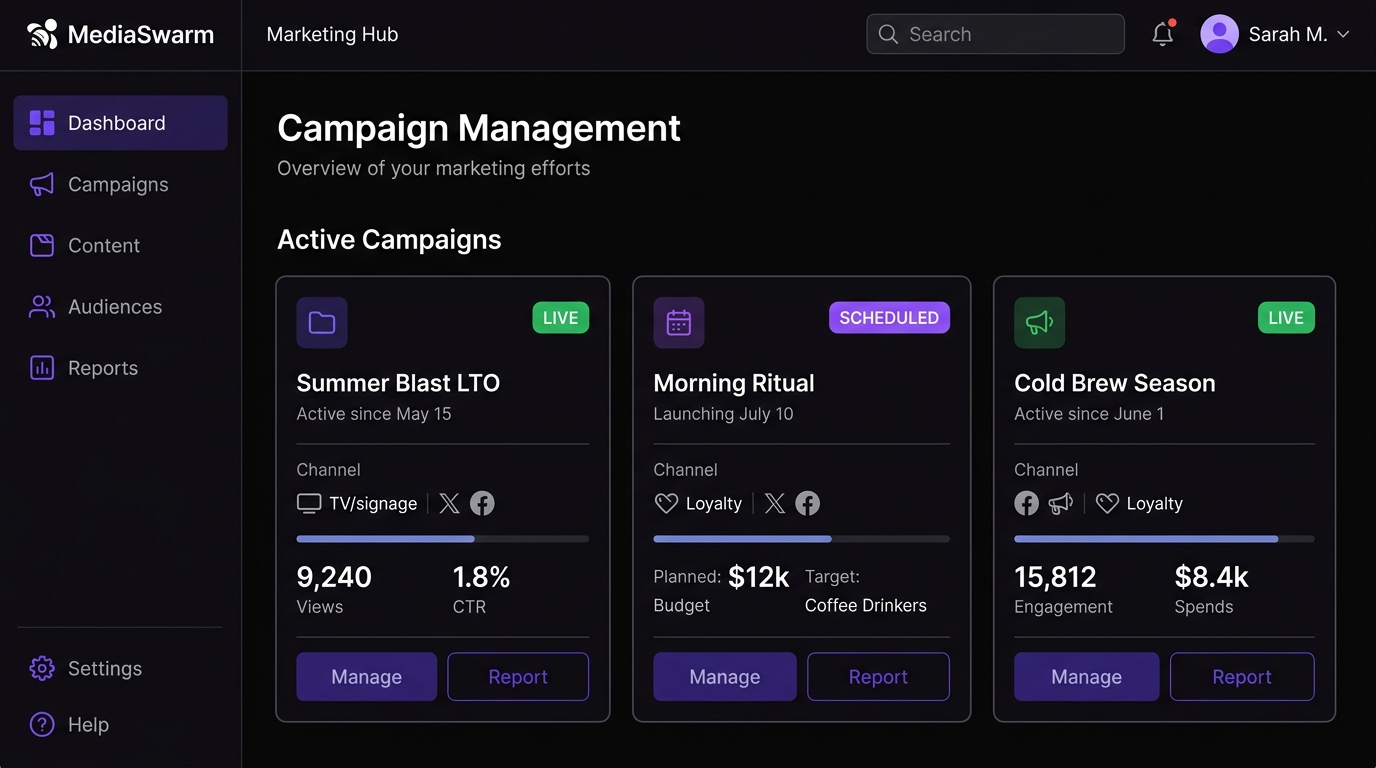Manage the Morning Ritual campaign
The width and height of the screenshot is (1376, 768).
coord(725,677)
